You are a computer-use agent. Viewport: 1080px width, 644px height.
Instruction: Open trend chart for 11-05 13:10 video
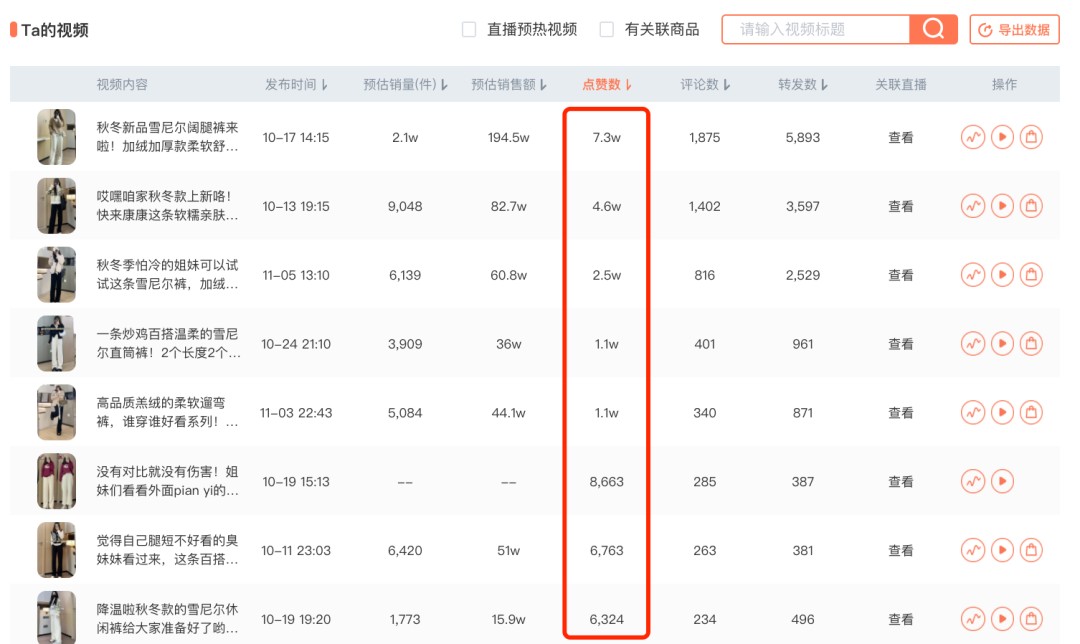[973, 275]
